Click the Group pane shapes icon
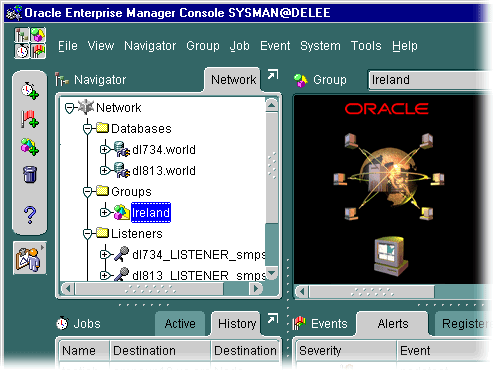This screenshot has width=498, height=375. 301,80
